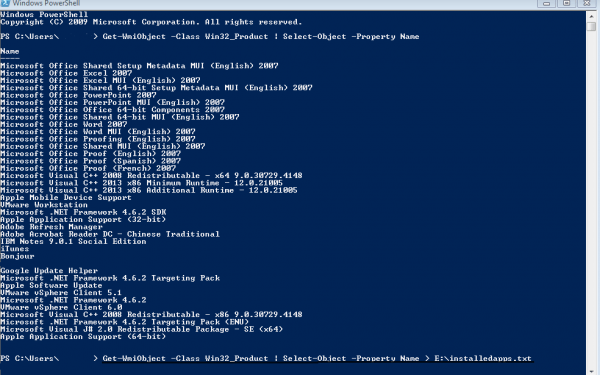Click the 'VMware vSphere Client 6.0' line
600x375 pixels.
(x=61, y=307)
